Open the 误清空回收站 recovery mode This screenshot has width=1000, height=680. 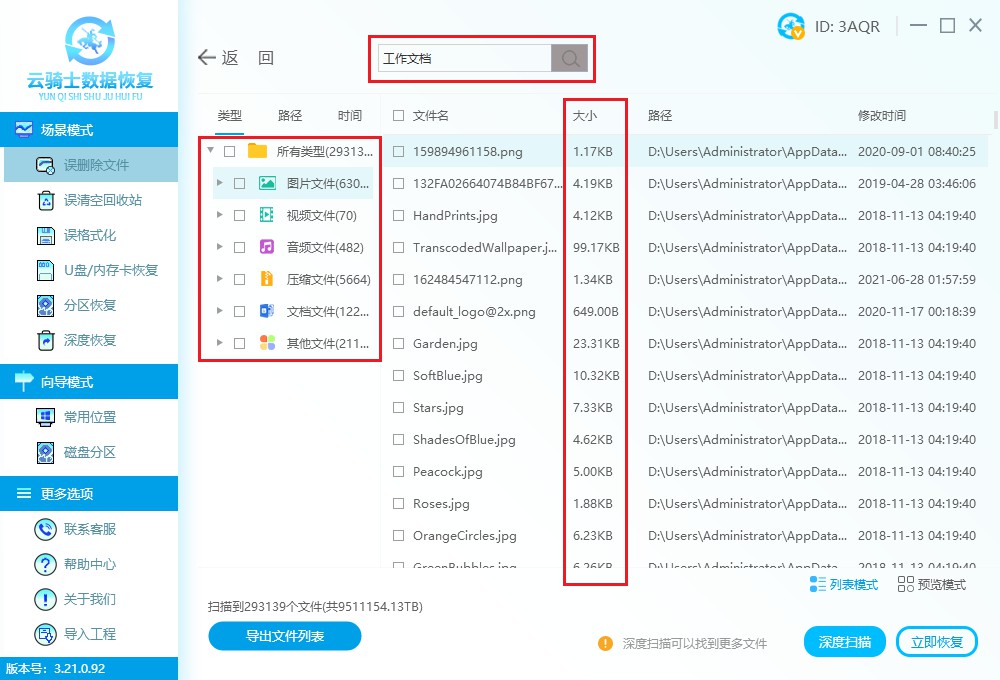pos(102,200)
